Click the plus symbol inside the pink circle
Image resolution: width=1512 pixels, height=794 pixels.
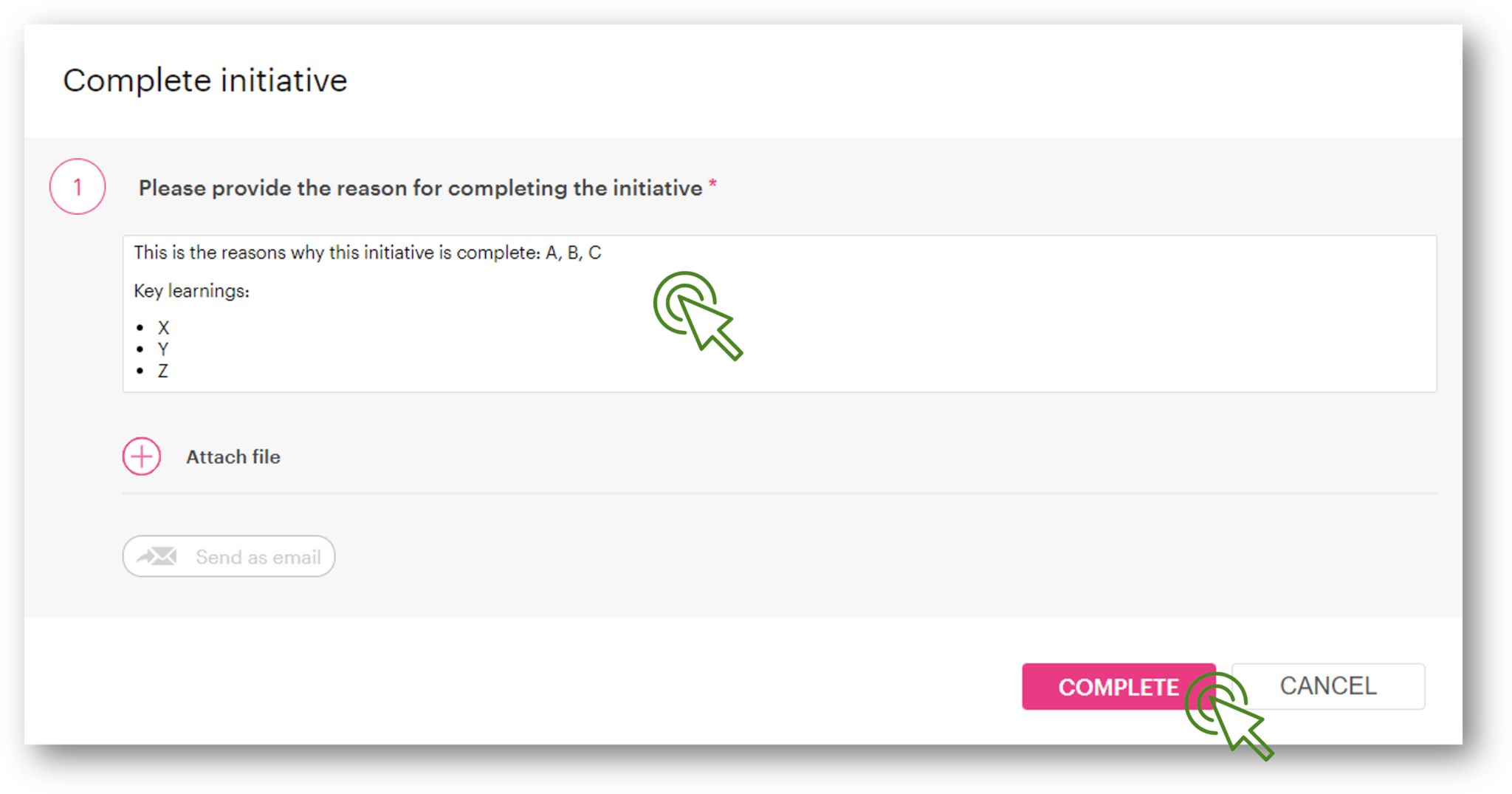tap(141, 456)
